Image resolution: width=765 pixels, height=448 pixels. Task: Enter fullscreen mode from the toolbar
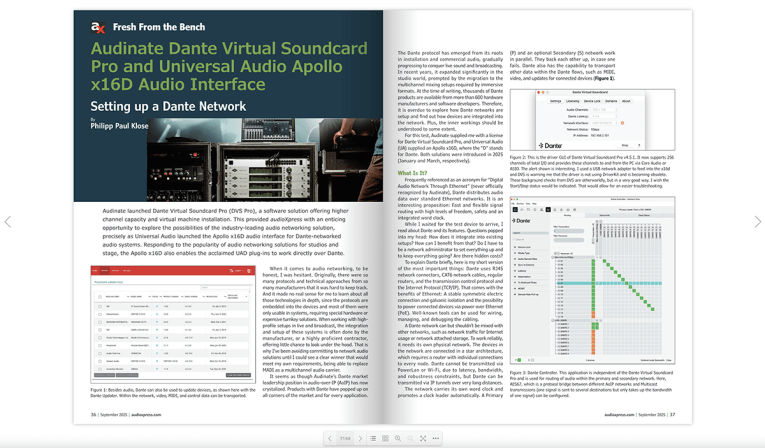click(423, 438)
